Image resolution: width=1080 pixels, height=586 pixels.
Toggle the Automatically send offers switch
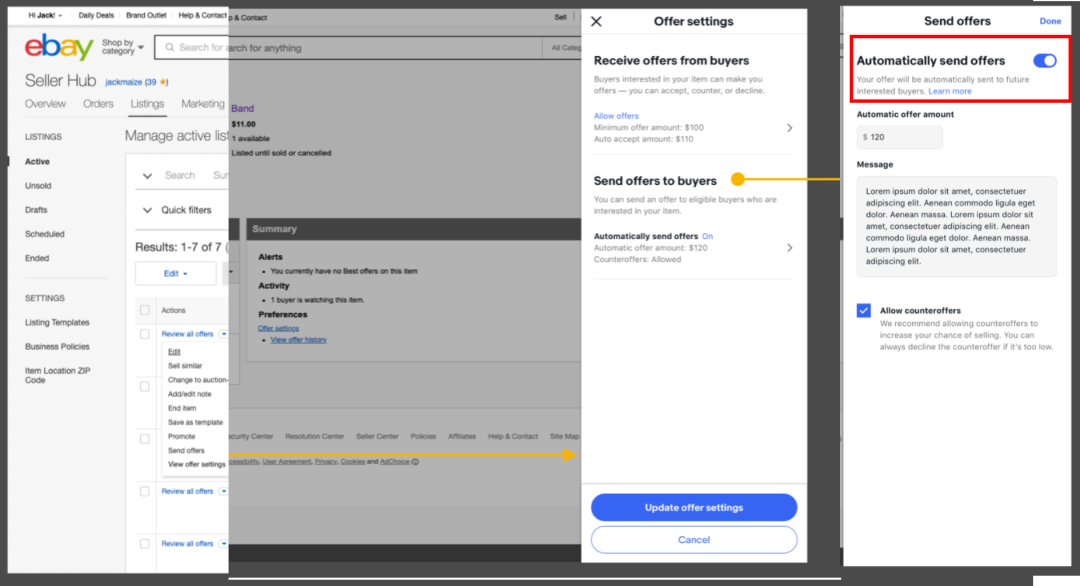click(1044, 61)
